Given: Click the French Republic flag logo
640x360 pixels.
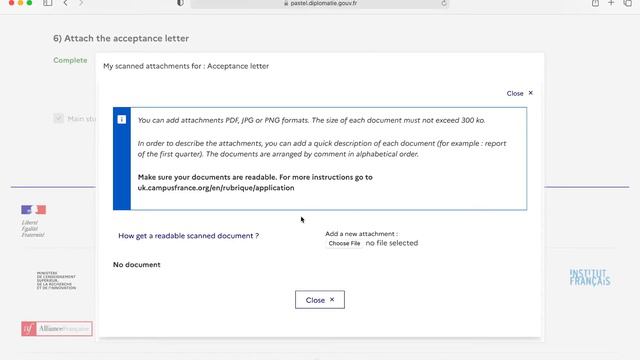Looking at the screenshot, I should coord(33,209).
